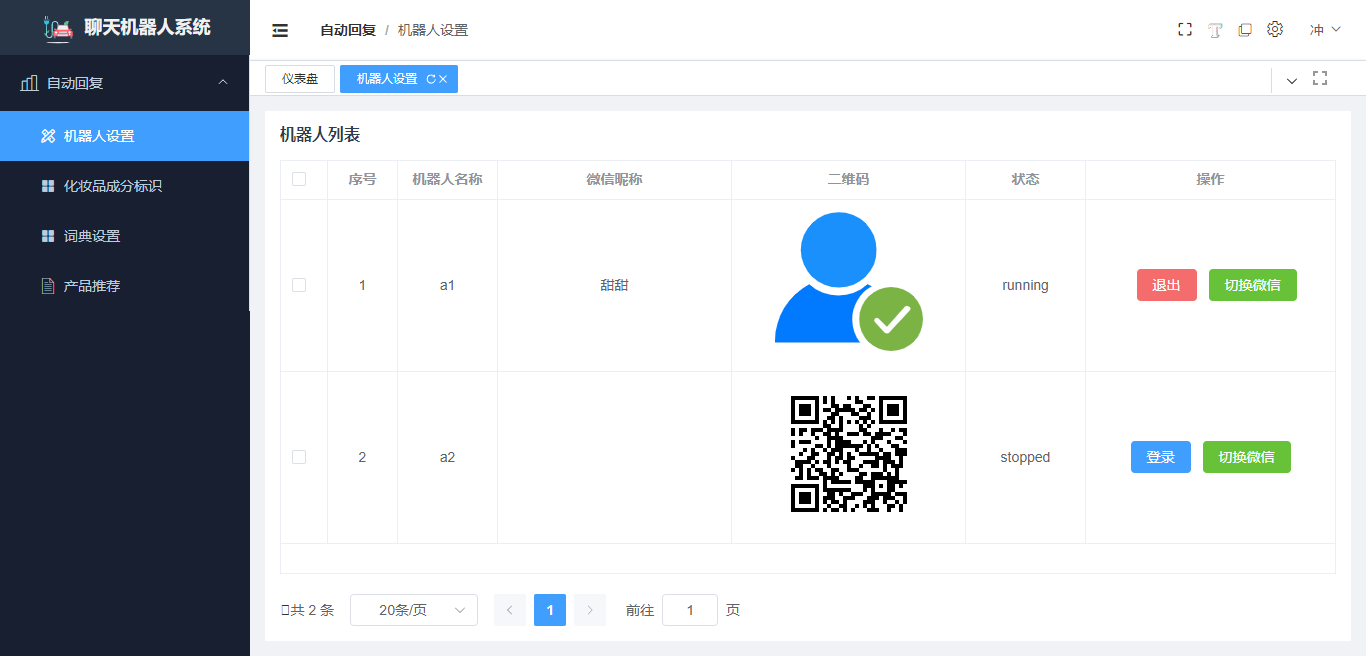Click the 微信昵称 column header
Image resolution: width=1366 pixels, height=656 pixels.
(614, 179)
